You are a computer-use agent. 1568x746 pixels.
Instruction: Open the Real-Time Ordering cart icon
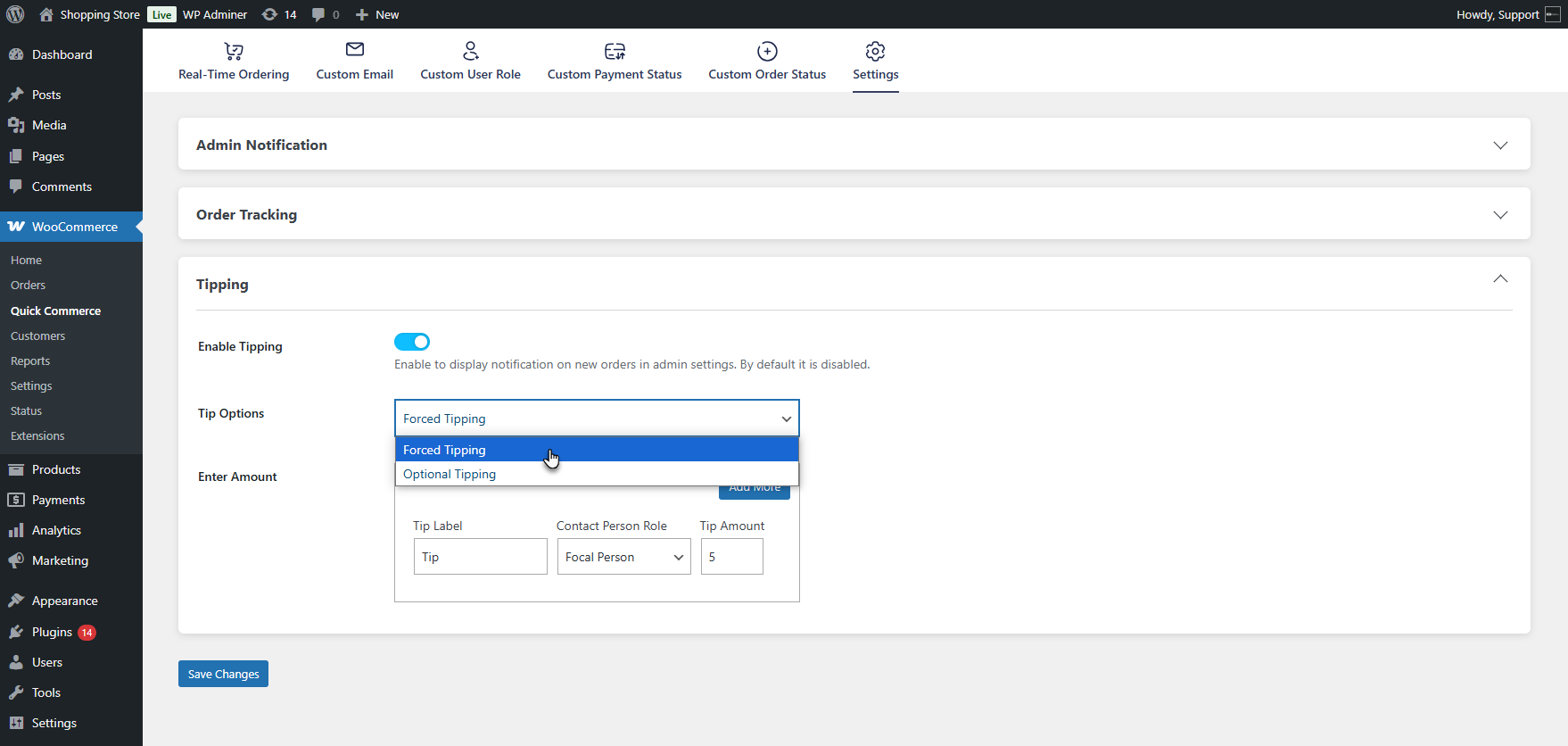pos(234,52)
